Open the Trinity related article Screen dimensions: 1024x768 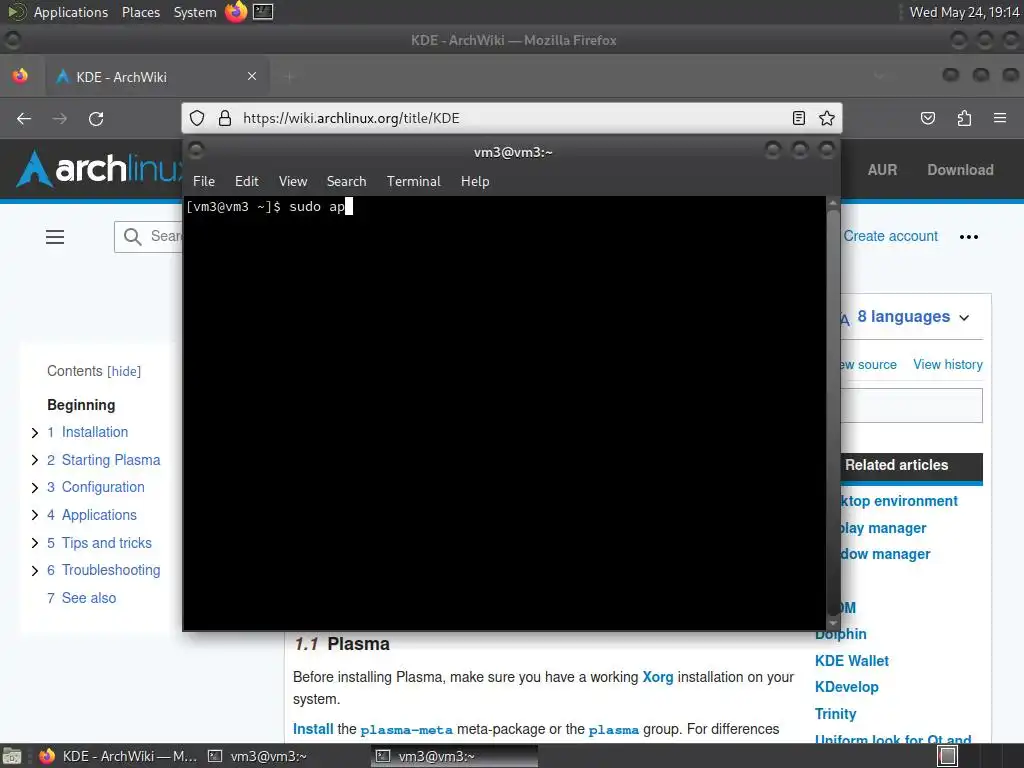[x=835, y=714]
